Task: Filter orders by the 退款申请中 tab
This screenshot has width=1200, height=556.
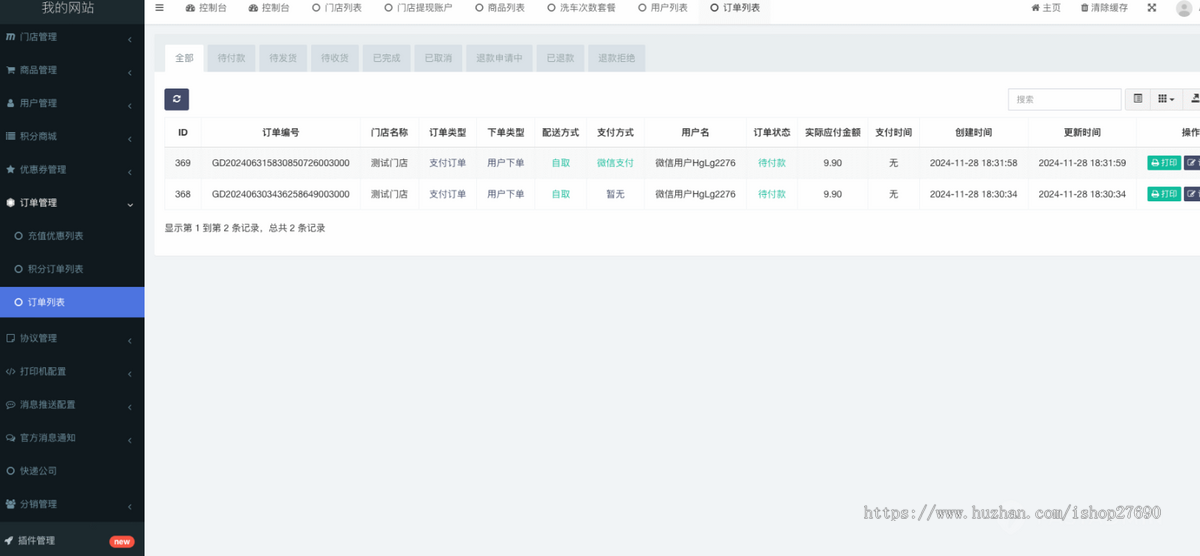Action: coord(499,58)
